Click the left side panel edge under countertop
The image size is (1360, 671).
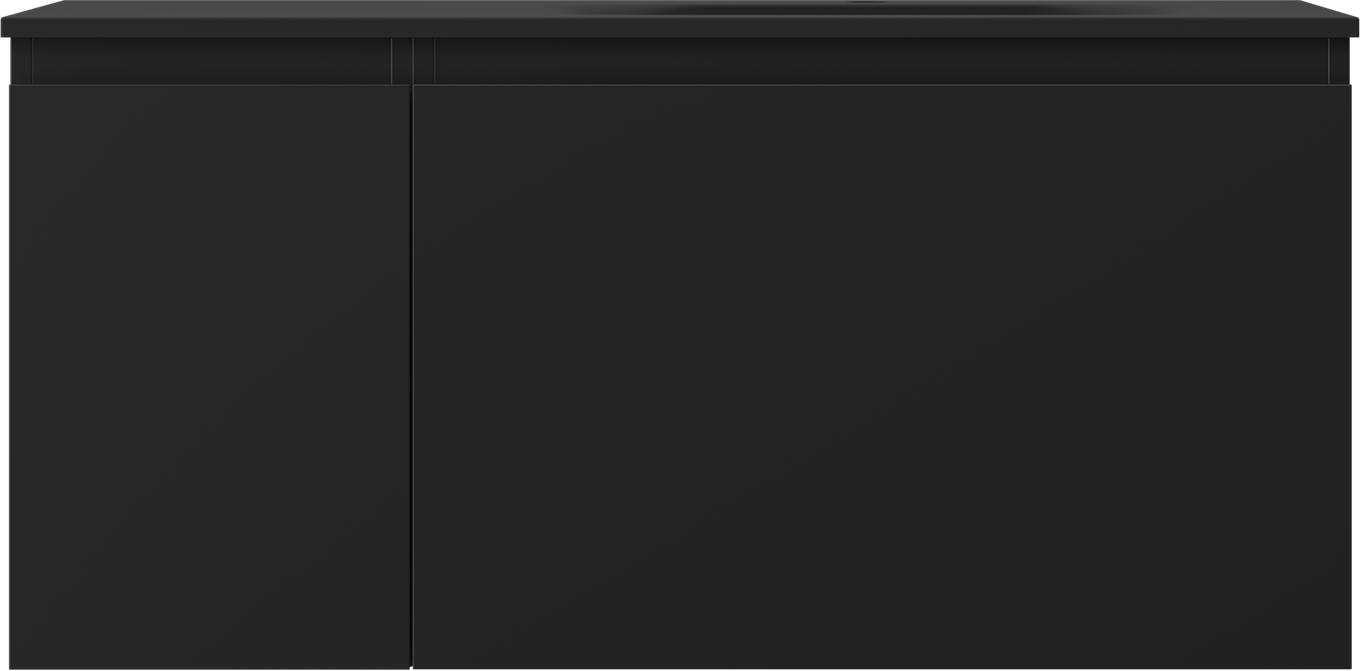click(x=21, y=61)
